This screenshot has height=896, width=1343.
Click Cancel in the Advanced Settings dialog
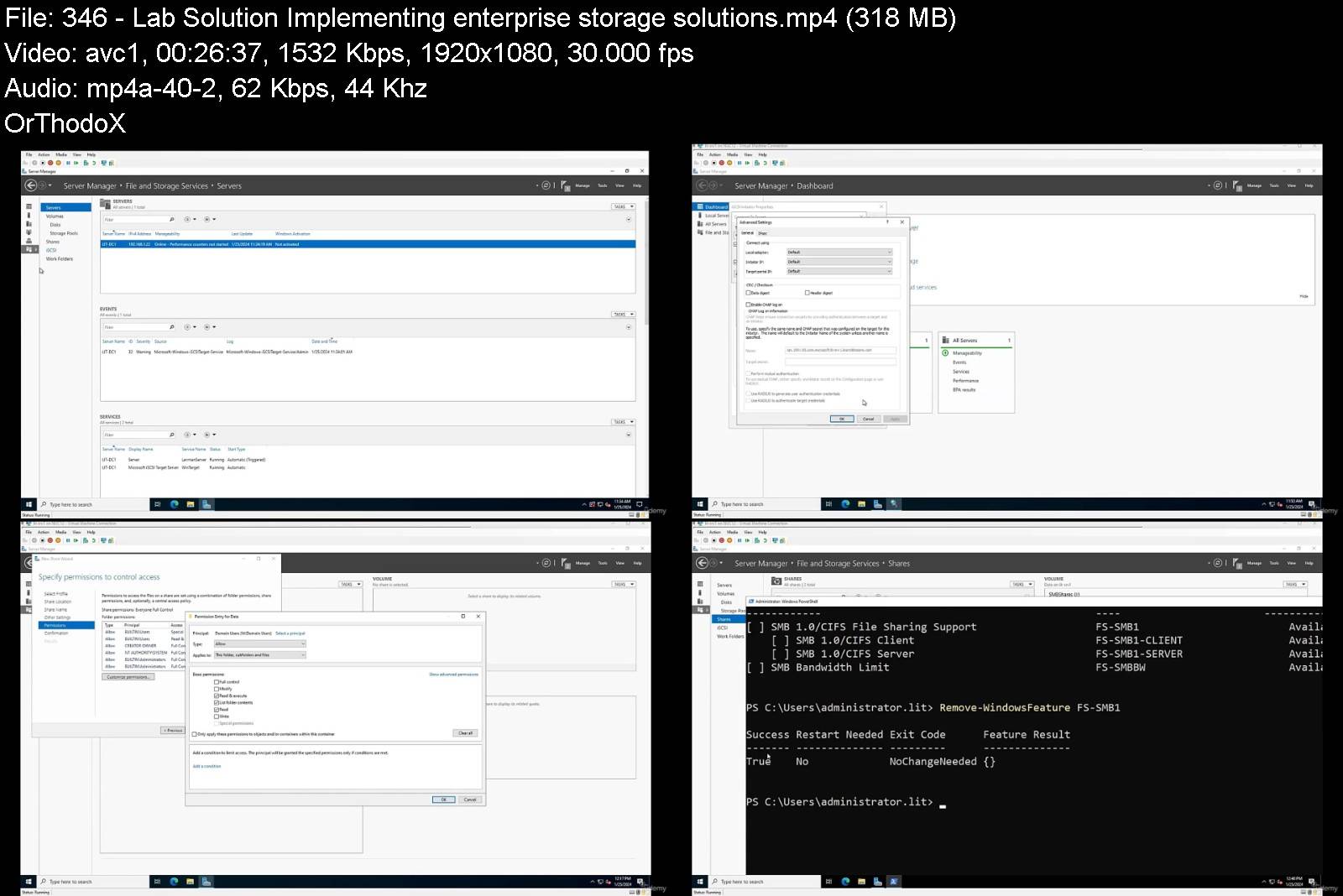869,419
